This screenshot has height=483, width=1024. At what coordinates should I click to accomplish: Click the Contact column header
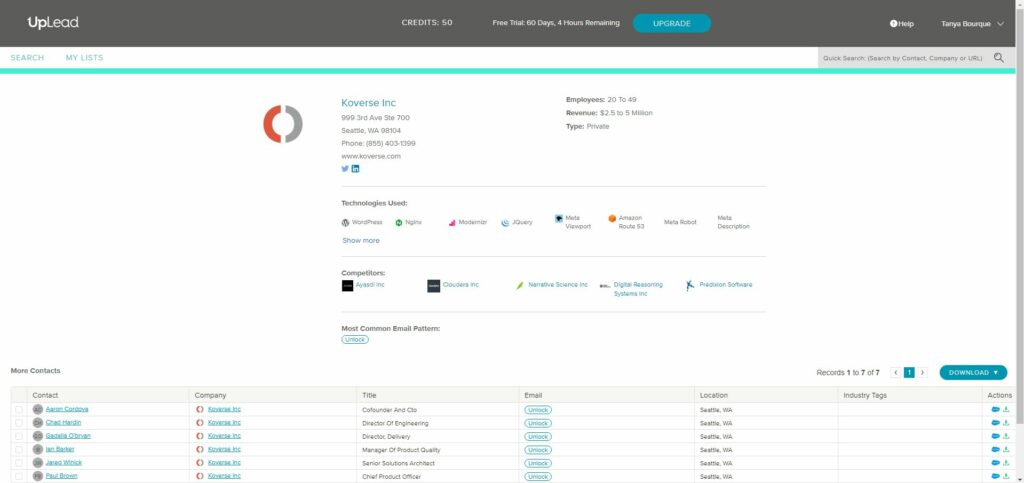click(x=45, y=395)
